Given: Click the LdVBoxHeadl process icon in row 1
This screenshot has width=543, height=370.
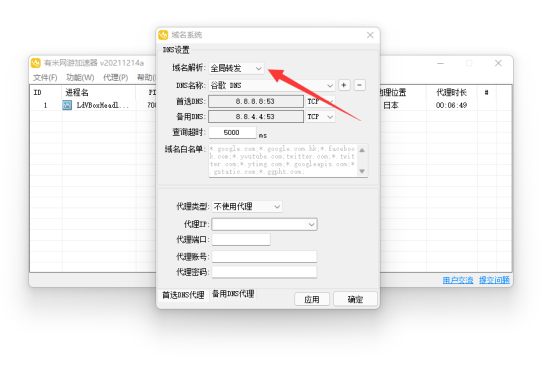Looking at the screenshot, I should pyautogui.click(x=67, y=105).
